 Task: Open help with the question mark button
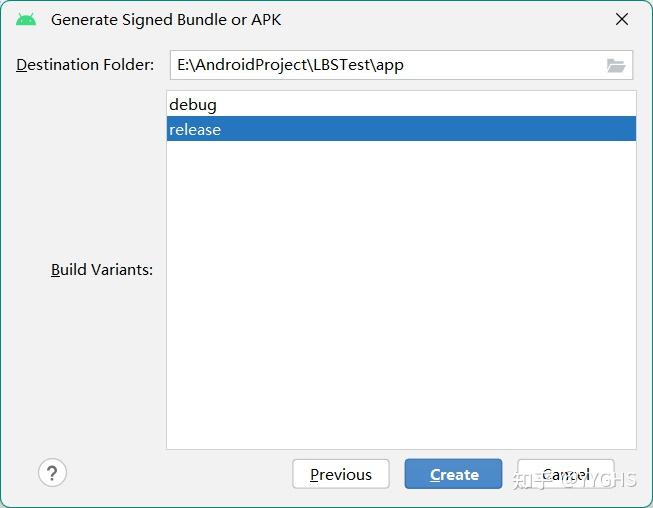pyautogui.click(x=52, y=473)
